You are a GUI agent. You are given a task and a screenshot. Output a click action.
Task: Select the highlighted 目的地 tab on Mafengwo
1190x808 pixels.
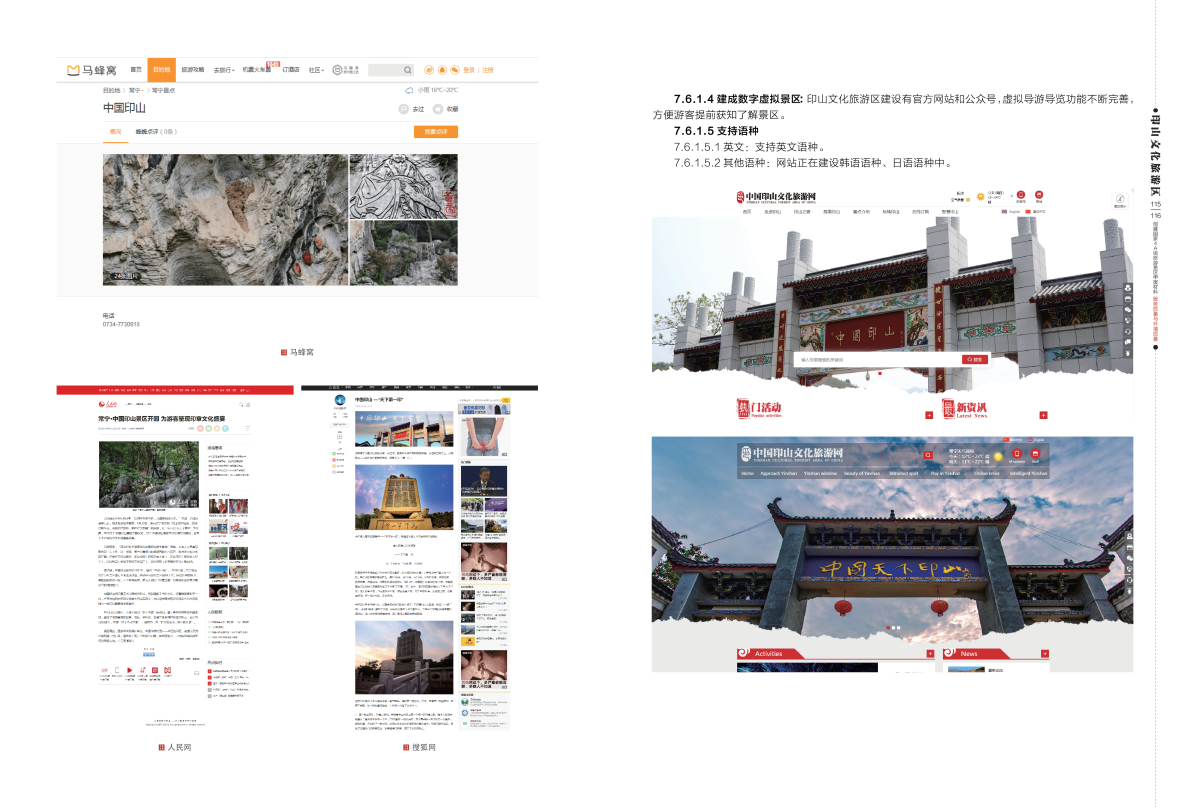162,70
